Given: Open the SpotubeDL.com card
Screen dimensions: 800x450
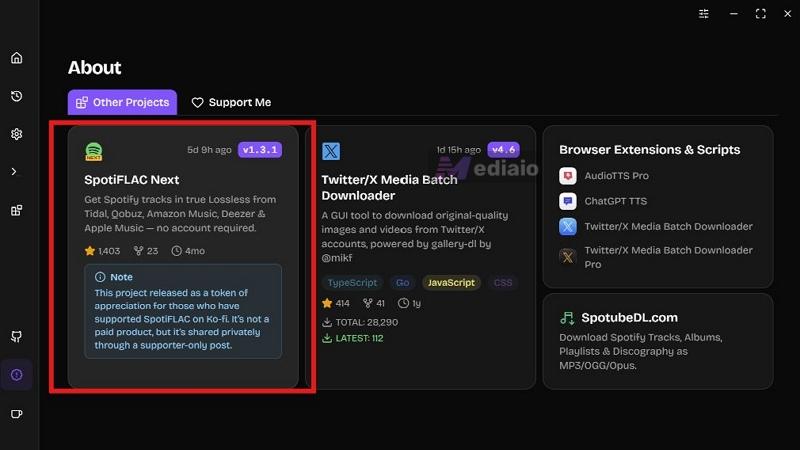Looking at the screenshot, I should [658, 341].
